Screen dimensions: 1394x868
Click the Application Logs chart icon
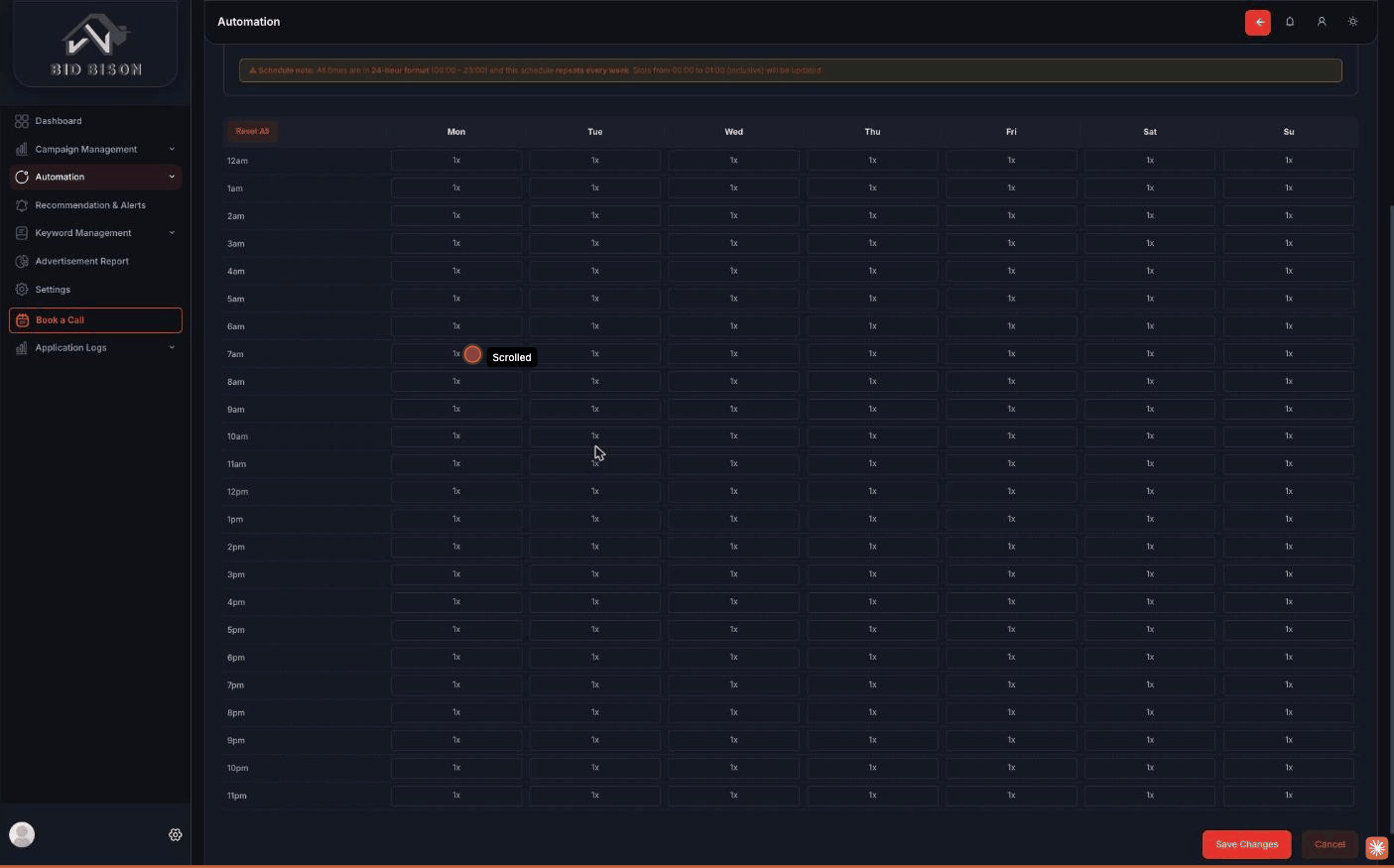(x=22, y=348)
